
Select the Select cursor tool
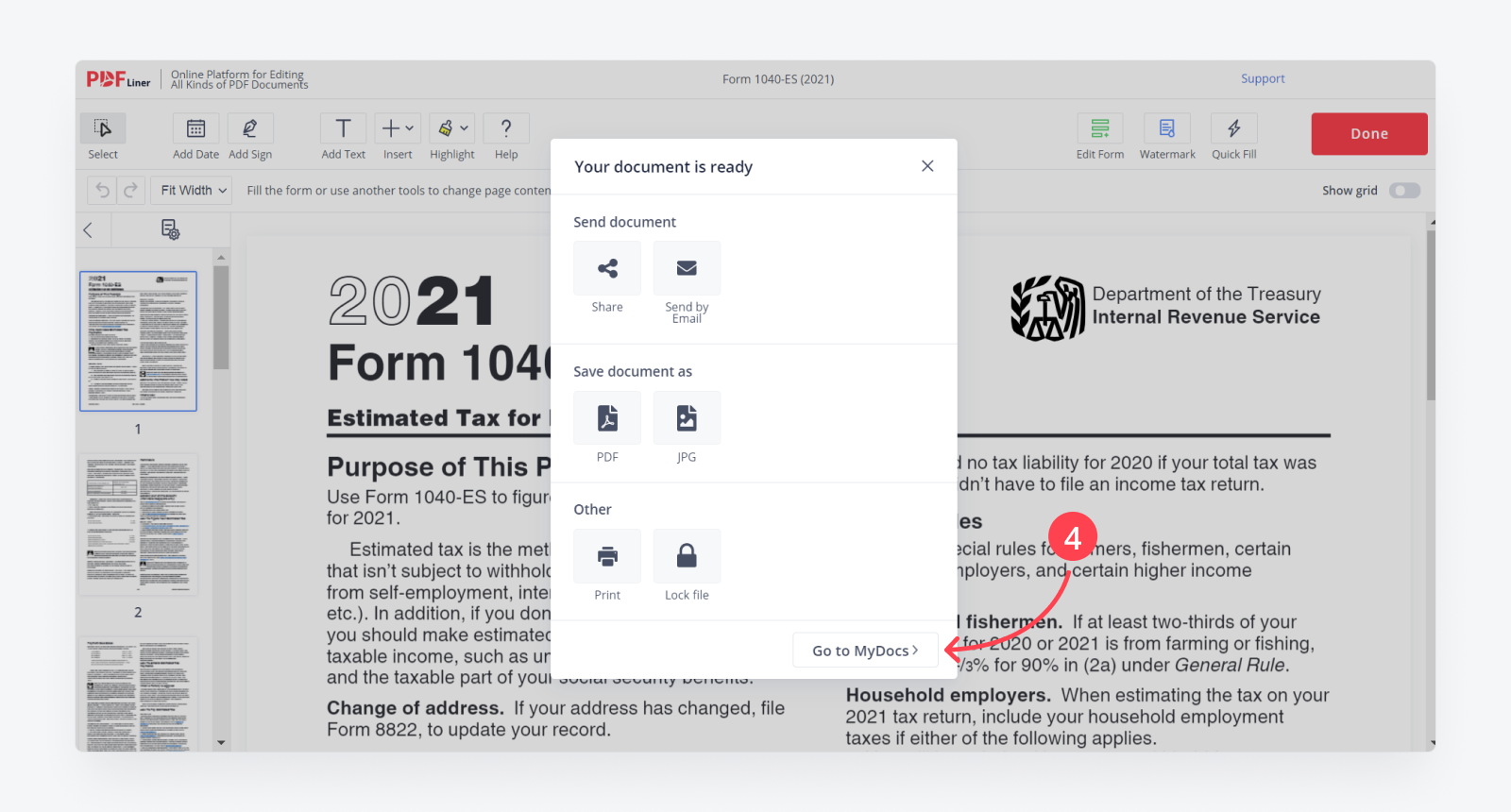click(103, 128)
